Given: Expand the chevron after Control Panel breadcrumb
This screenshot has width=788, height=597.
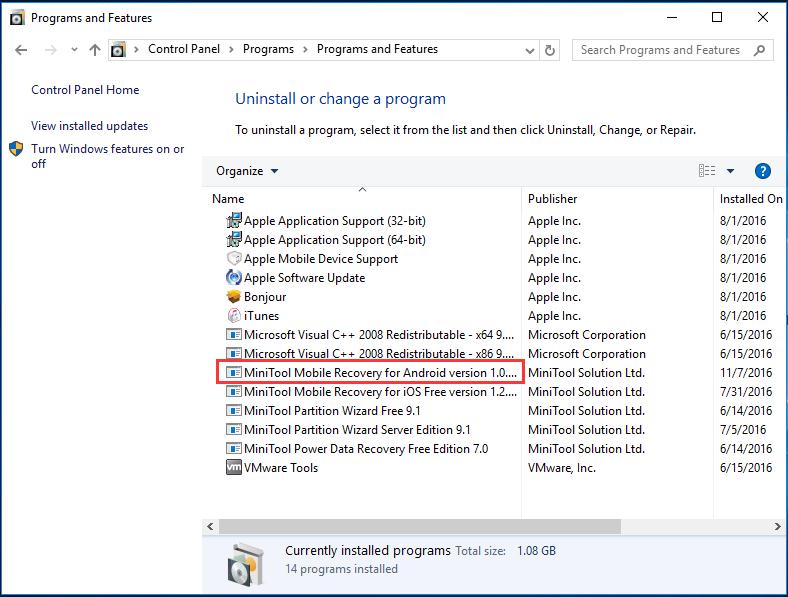Looking at the screenshot, I should (x=231, y=49).
